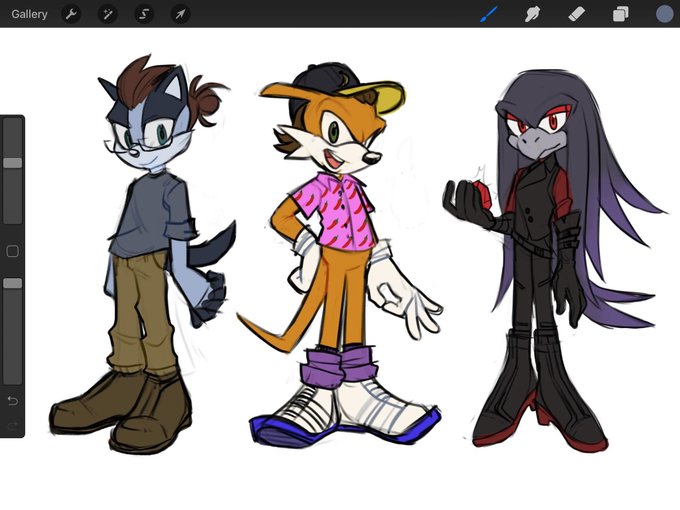680x510 pixels.
Task: Select the Brush tool
Action: 489,14
